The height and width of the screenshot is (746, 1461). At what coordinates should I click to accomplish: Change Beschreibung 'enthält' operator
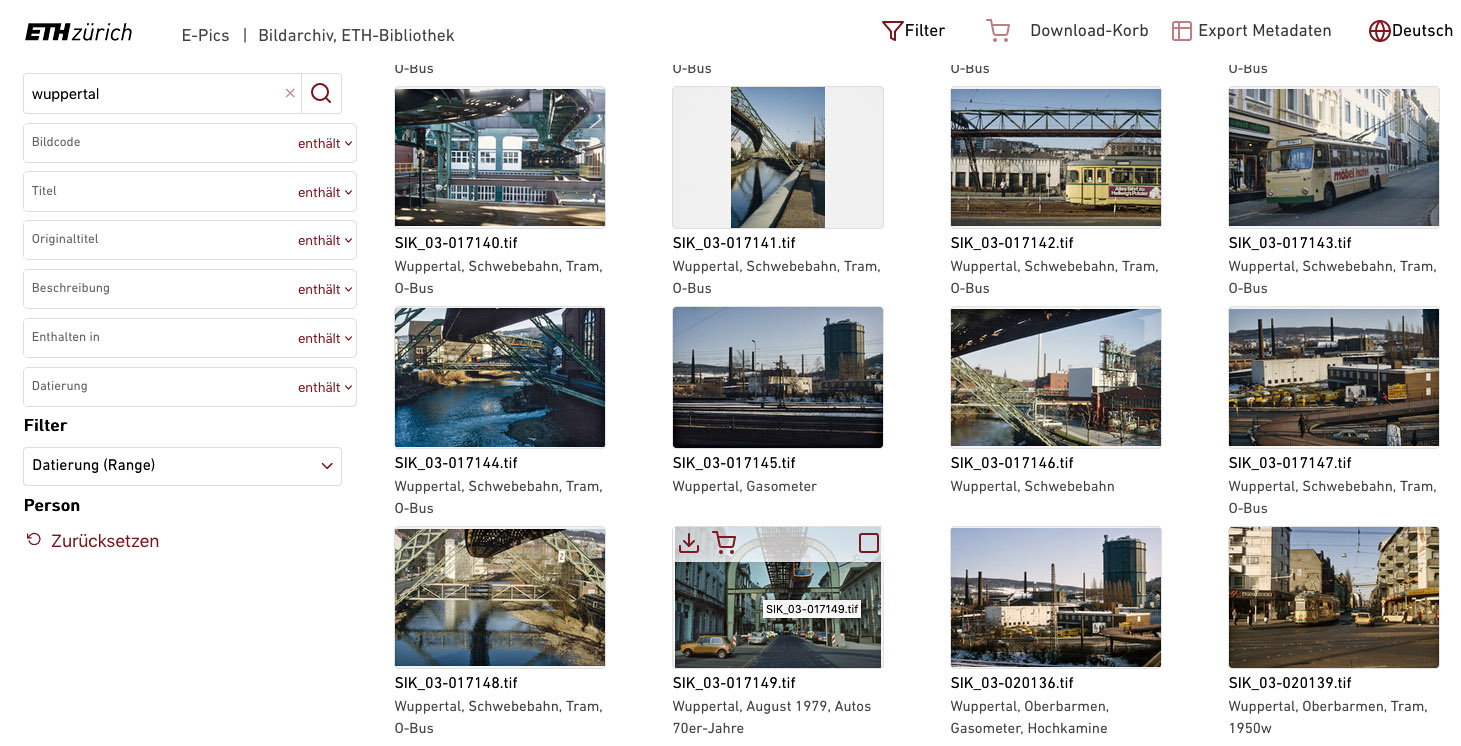(325, 289)
